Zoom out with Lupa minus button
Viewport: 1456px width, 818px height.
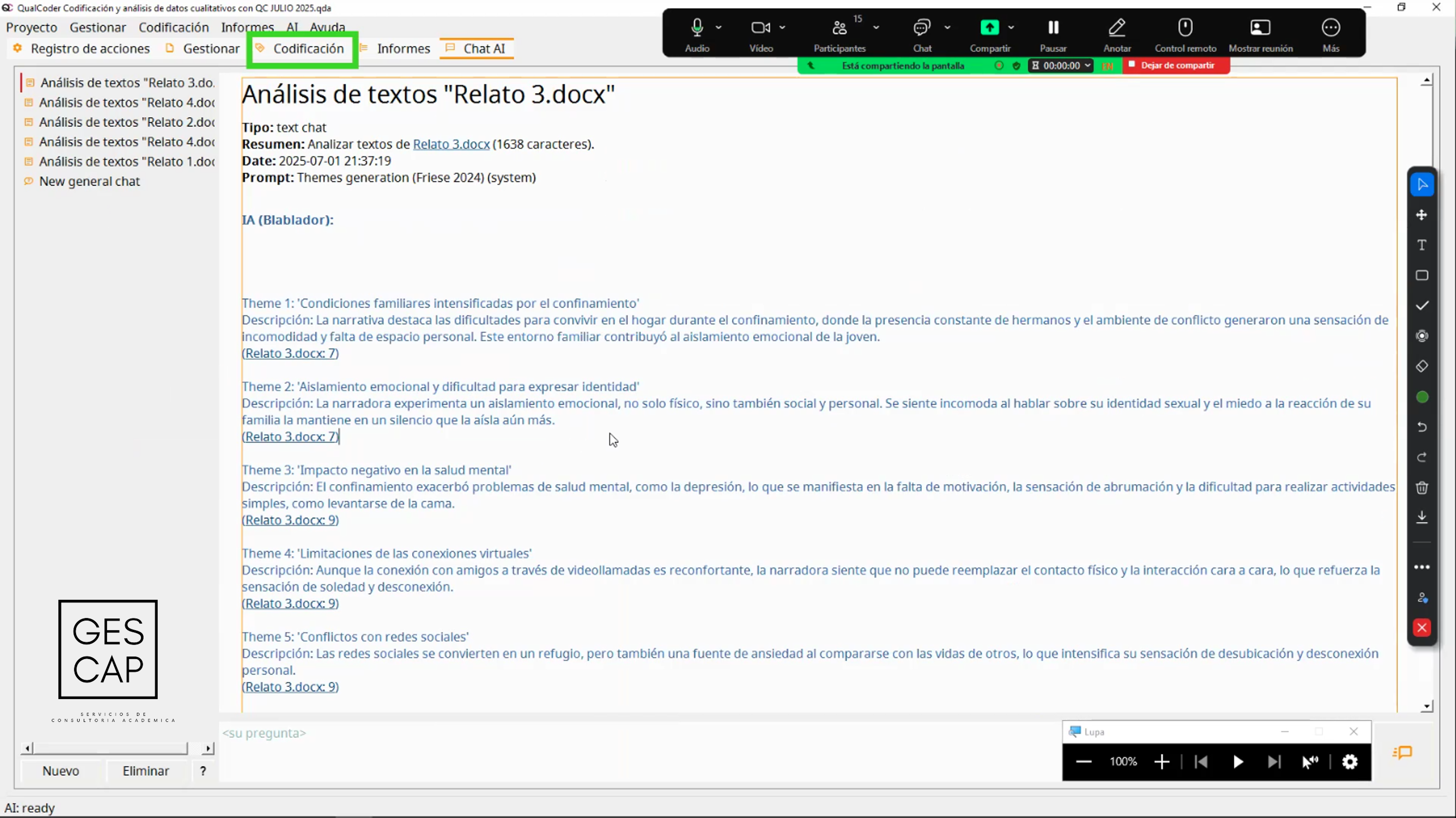click(1083, 762)
